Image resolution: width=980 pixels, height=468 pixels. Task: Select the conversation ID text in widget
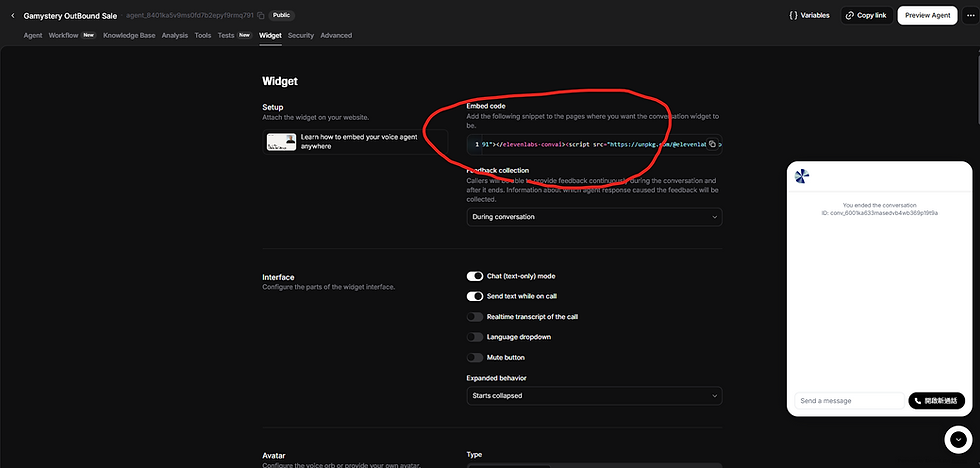click(x=879, y=213)
